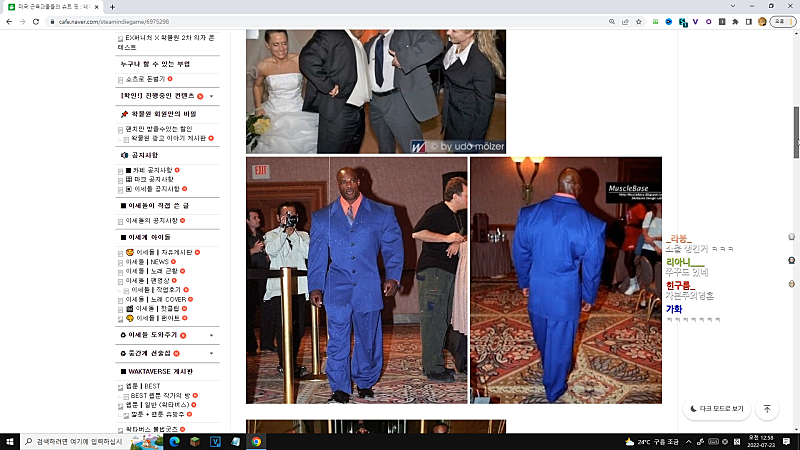Open 이세돌 | 노래 COVER board
800x450 pixels.
156,299
